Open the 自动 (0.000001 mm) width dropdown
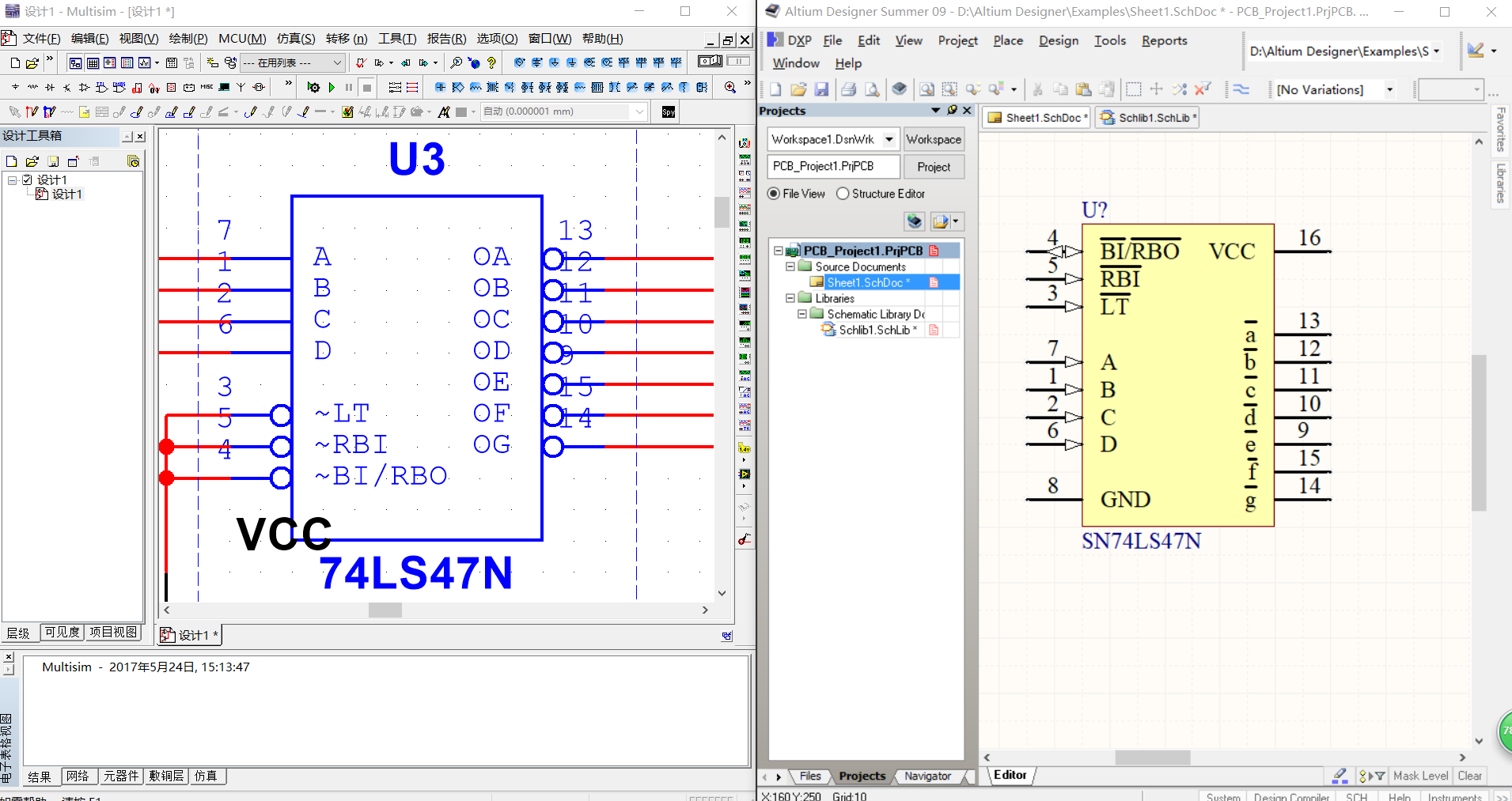Viewport: 1512px width, 801px height. click(639, 111)
